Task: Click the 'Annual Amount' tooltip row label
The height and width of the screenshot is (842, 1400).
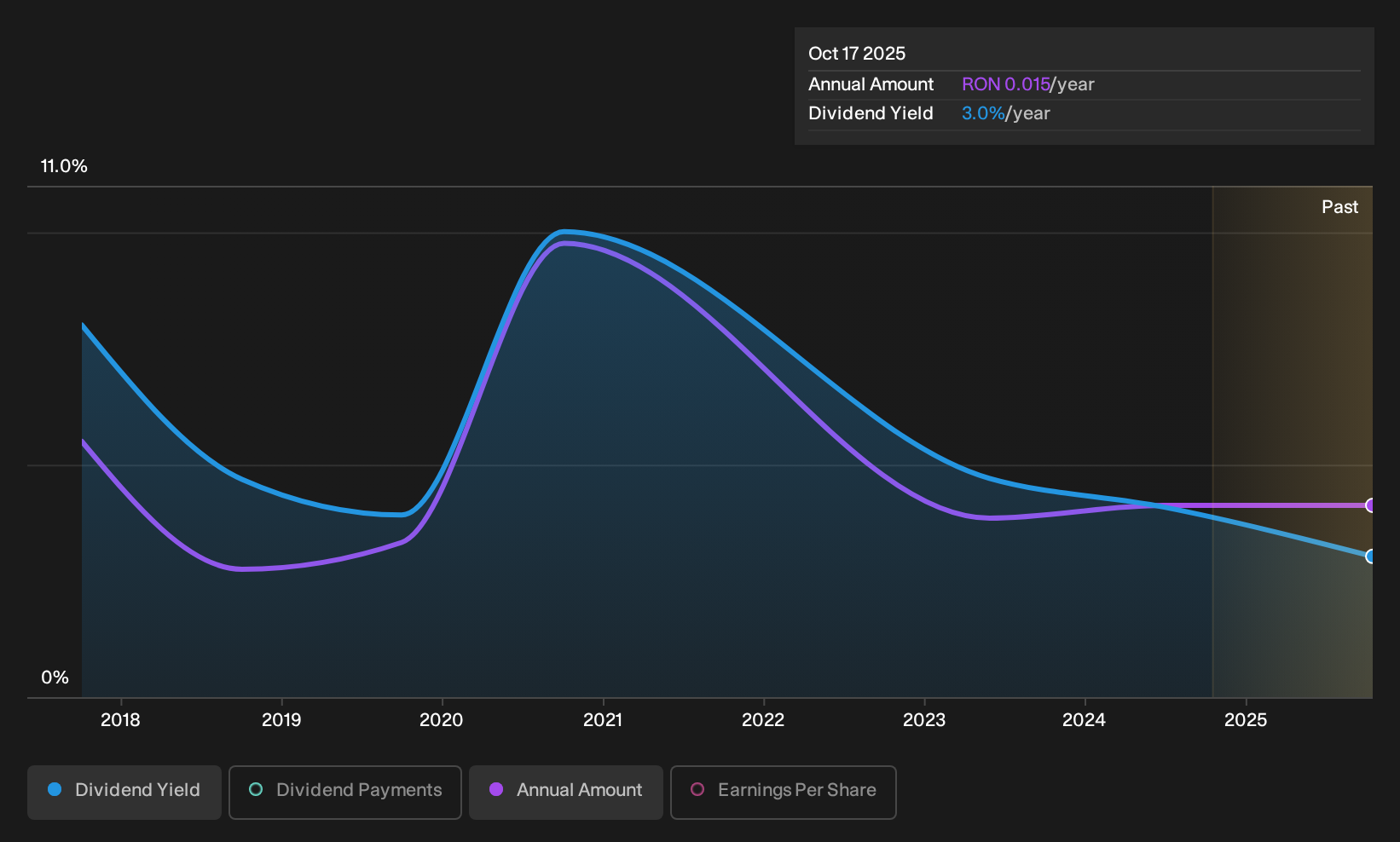Action: (871, 84)
